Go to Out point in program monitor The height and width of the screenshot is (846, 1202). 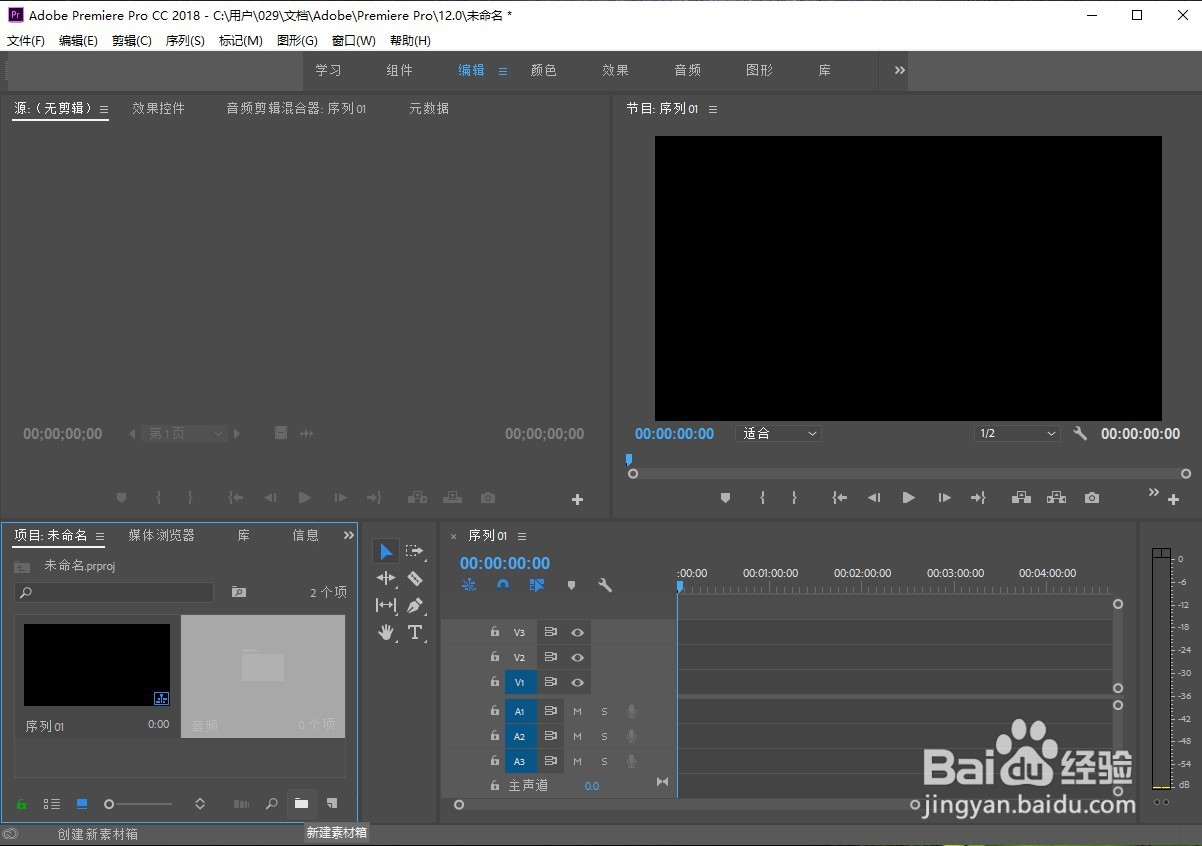point(978,497)
